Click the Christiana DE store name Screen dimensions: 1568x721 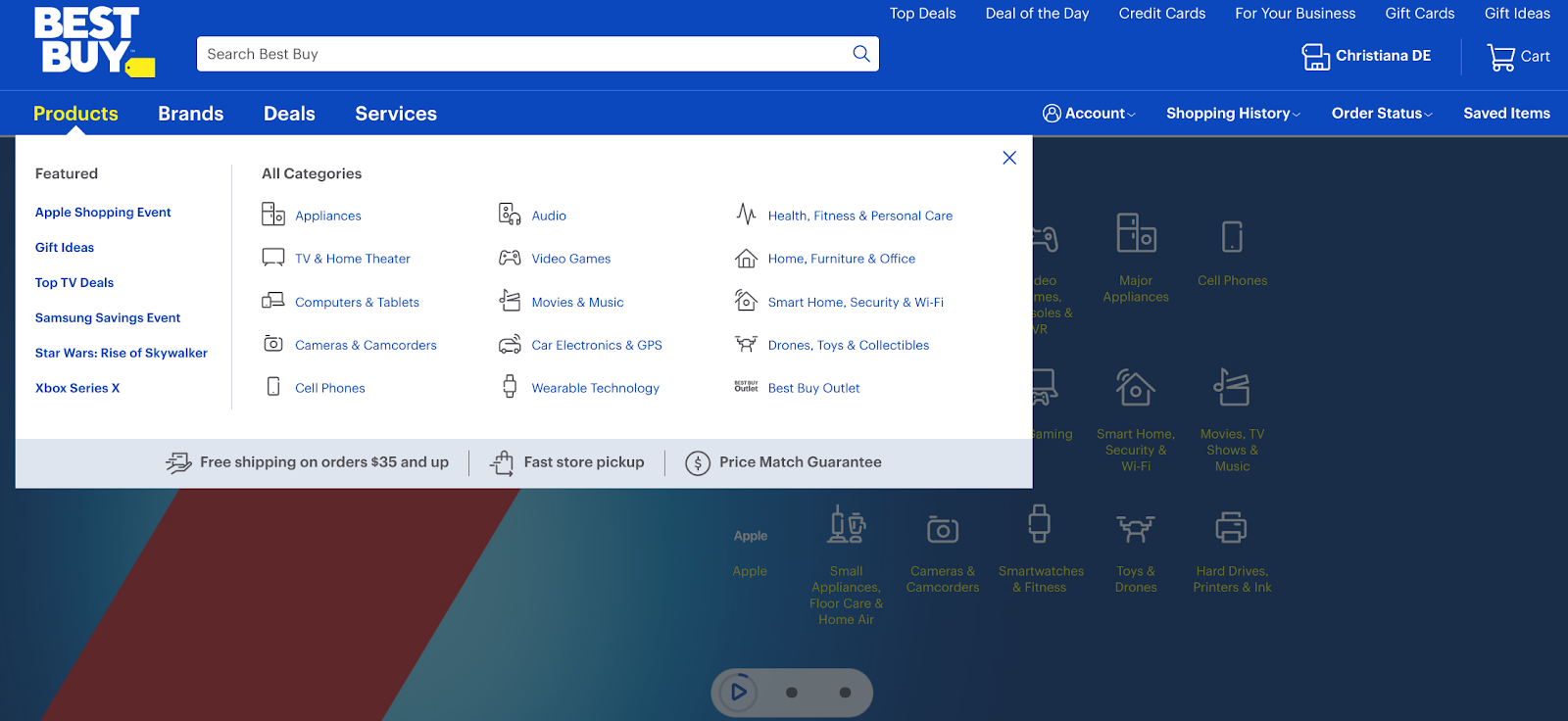point(1383,56)
